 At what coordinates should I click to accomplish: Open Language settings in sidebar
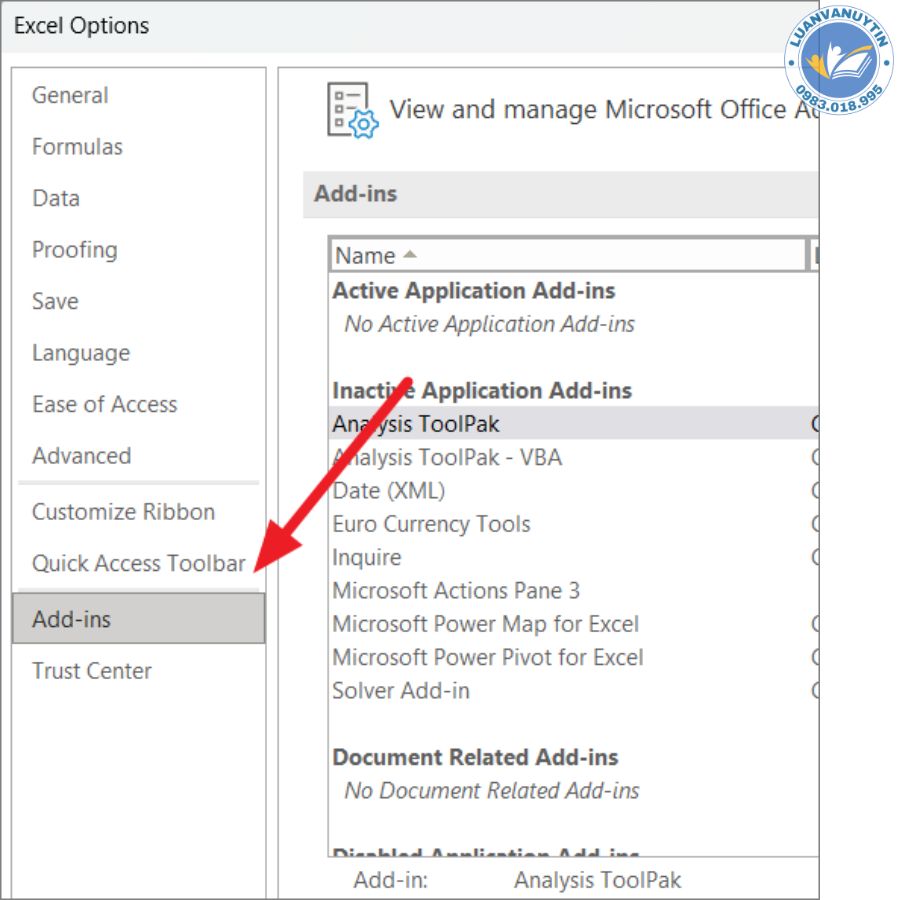[80, 353]
